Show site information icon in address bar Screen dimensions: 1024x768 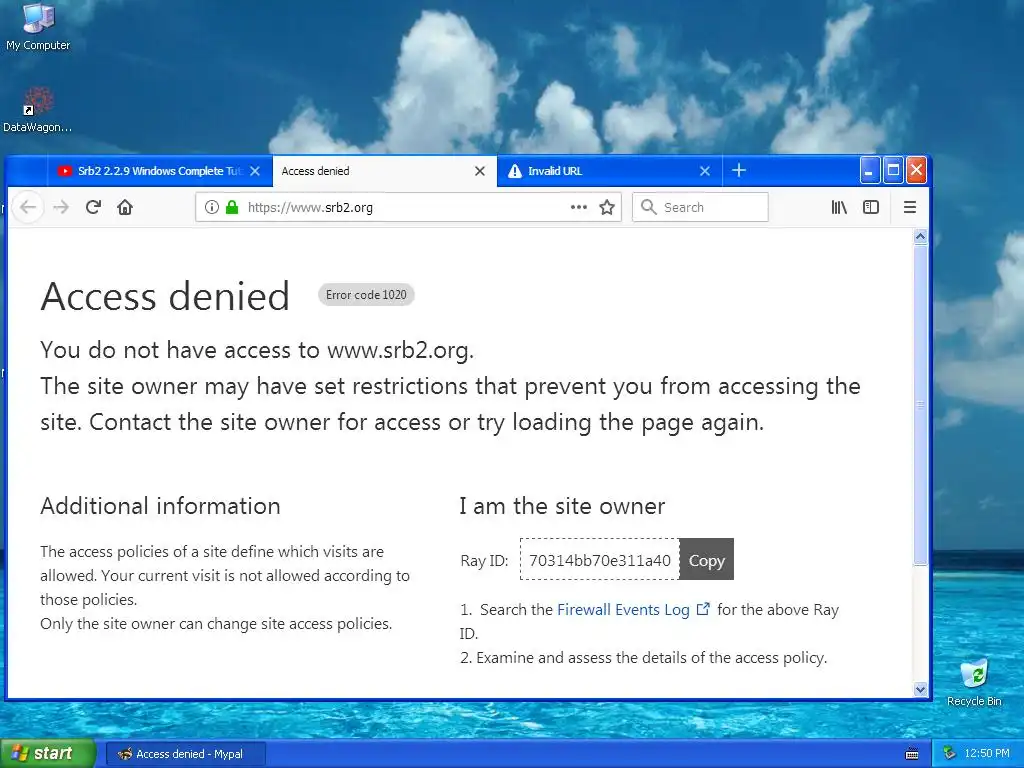pos(212,207)
